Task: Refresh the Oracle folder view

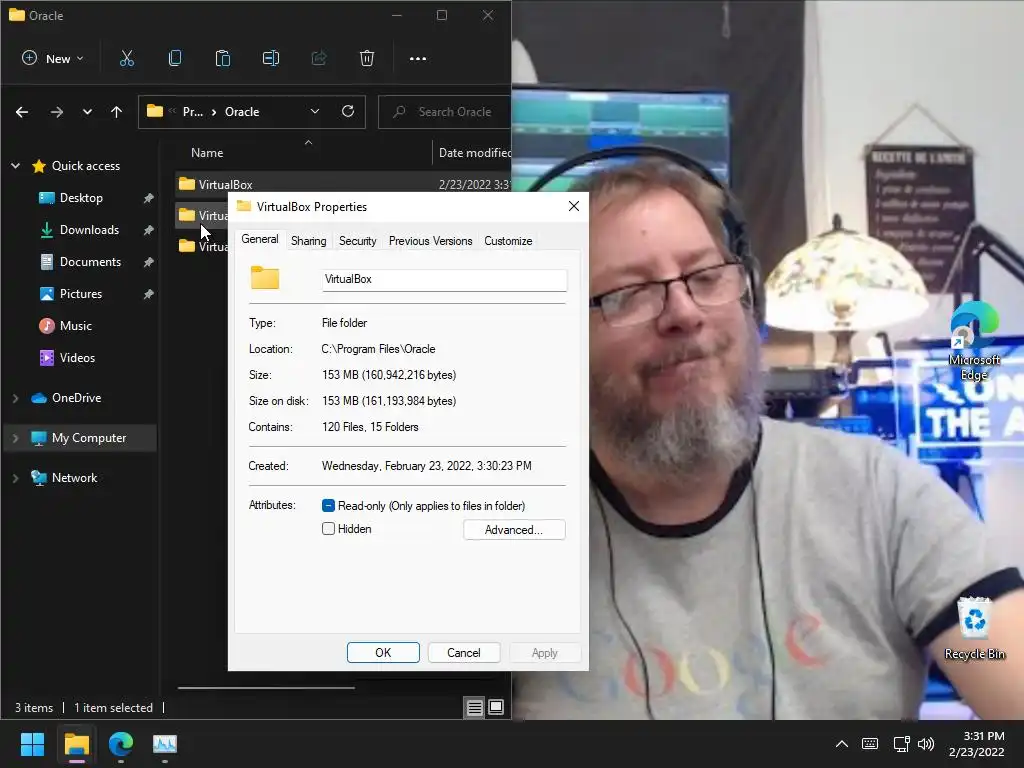Action: [x=348, y=112]
